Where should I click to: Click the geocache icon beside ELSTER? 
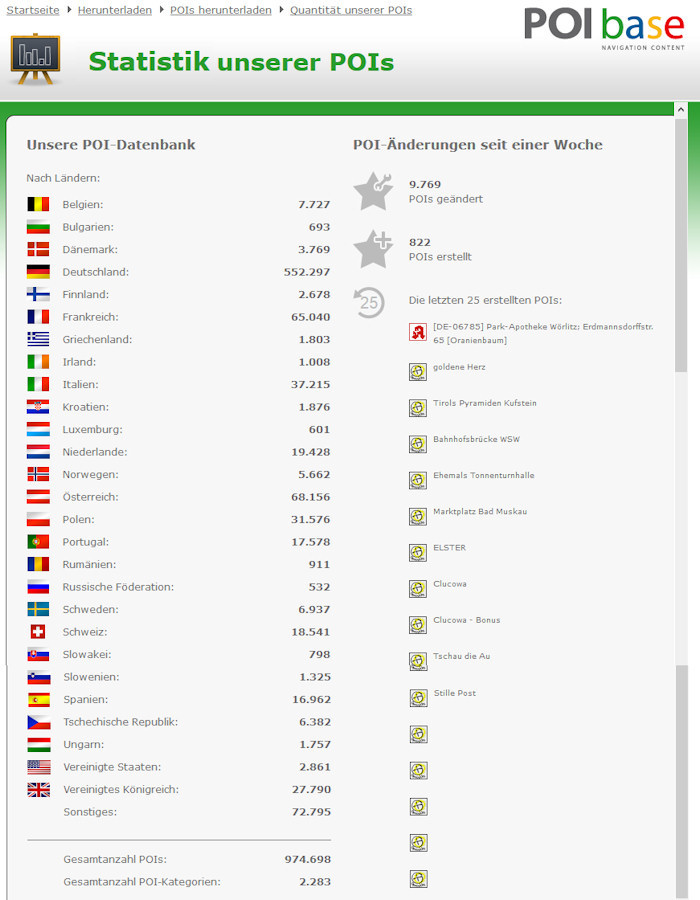point(418,552)
